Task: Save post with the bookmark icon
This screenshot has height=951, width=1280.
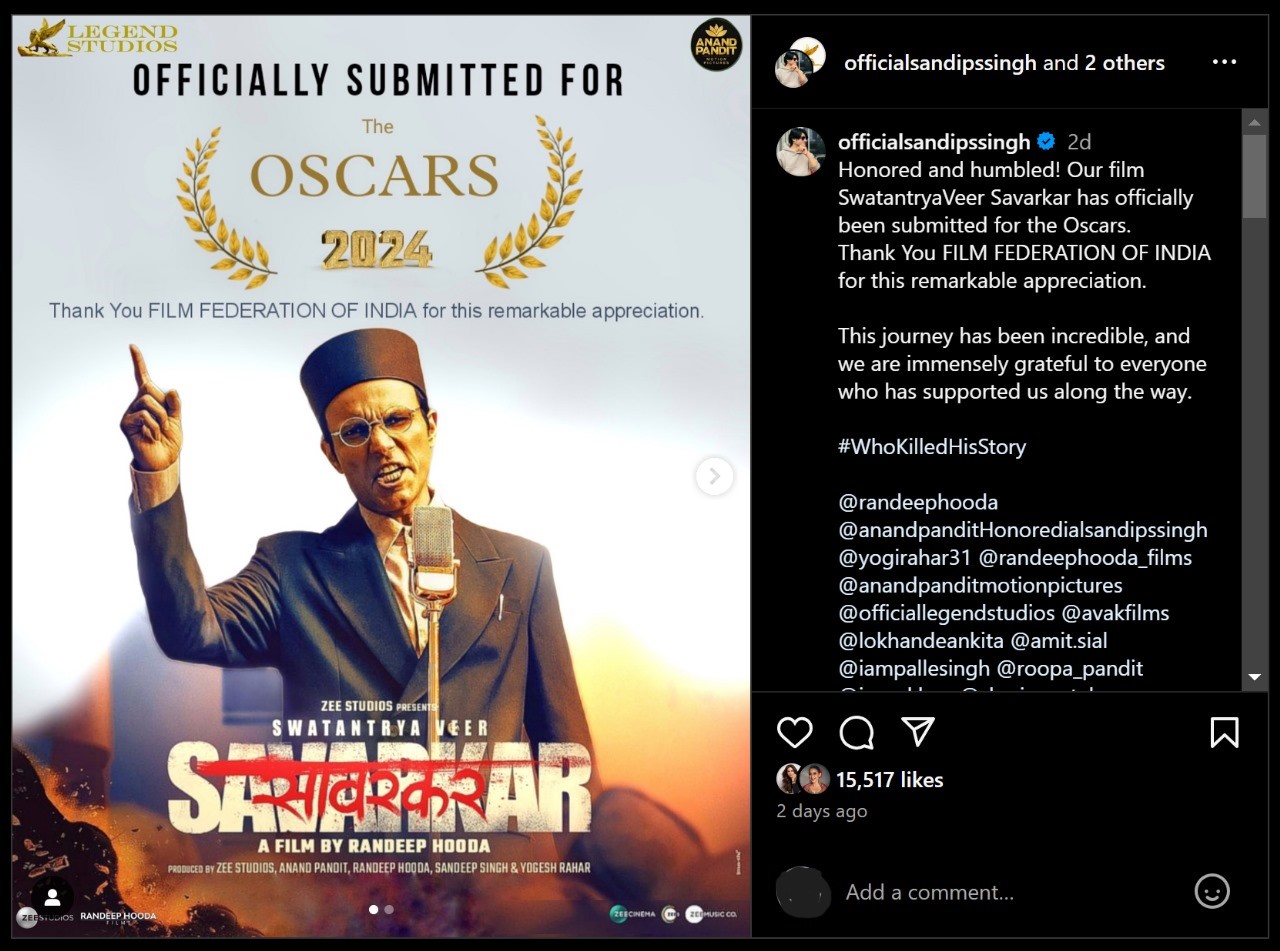Action: 1225,733
